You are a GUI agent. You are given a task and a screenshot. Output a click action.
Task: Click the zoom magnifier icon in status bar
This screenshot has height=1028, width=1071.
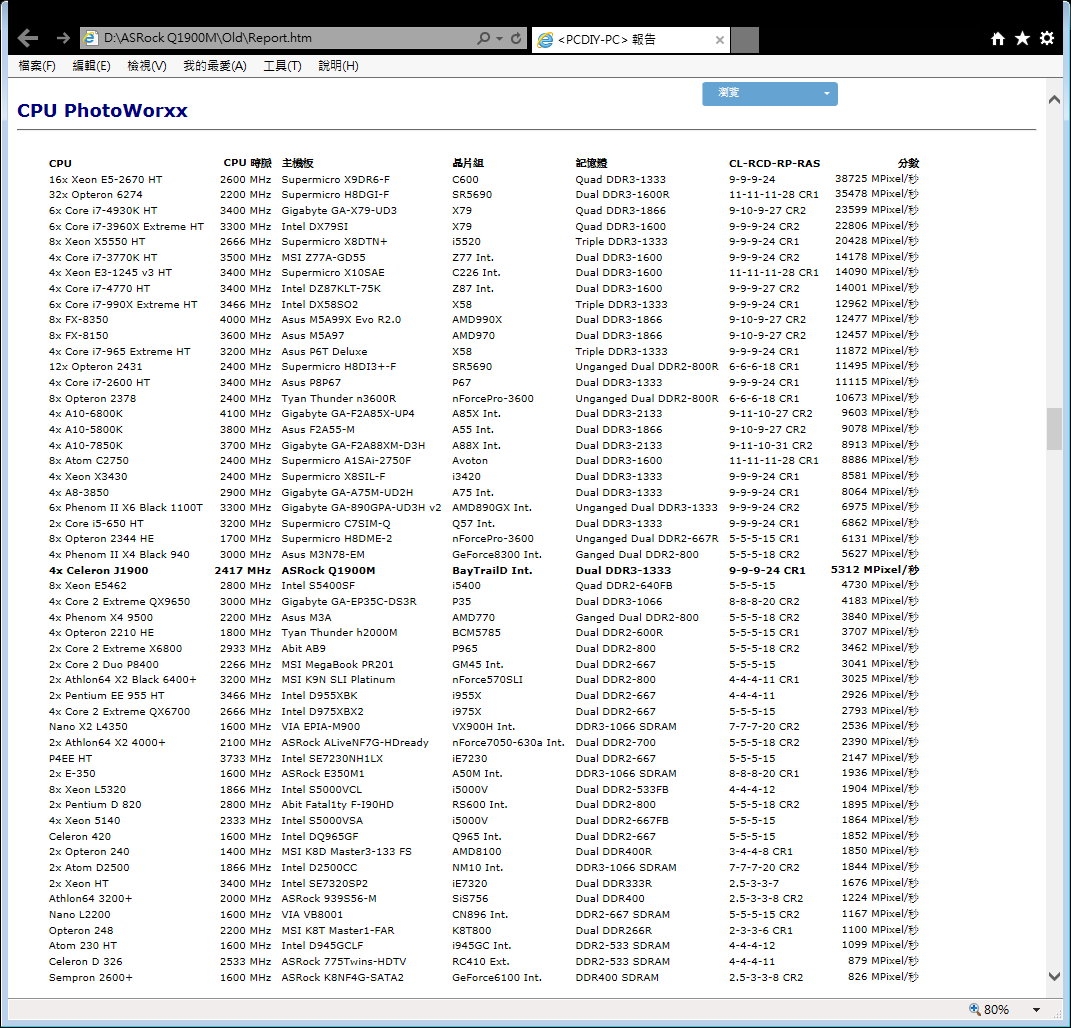pos(975,1009)
